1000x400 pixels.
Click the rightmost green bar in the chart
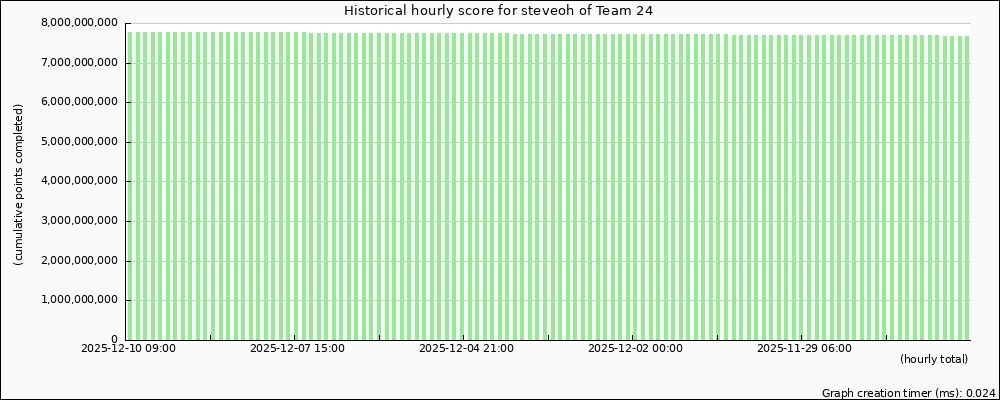[x=966, y=188]
